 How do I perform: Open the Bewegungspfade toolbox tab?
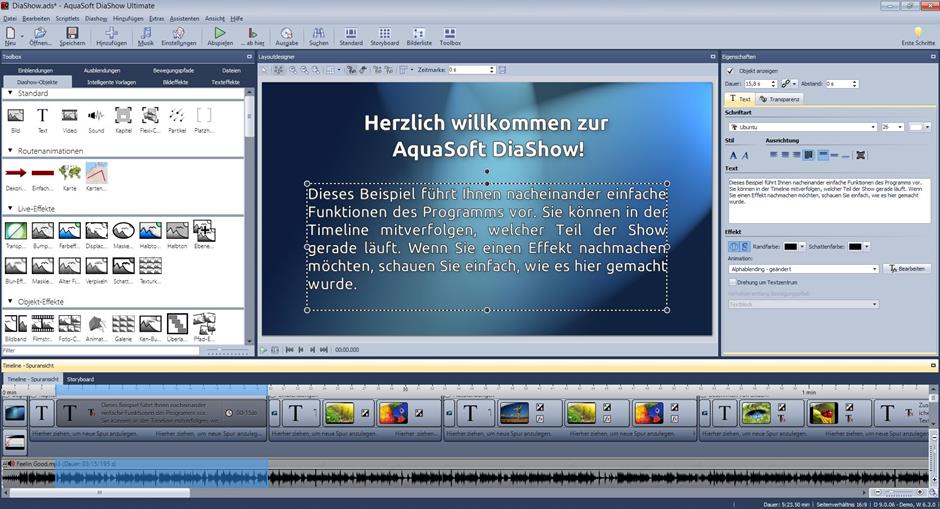[x=173, y=70]
